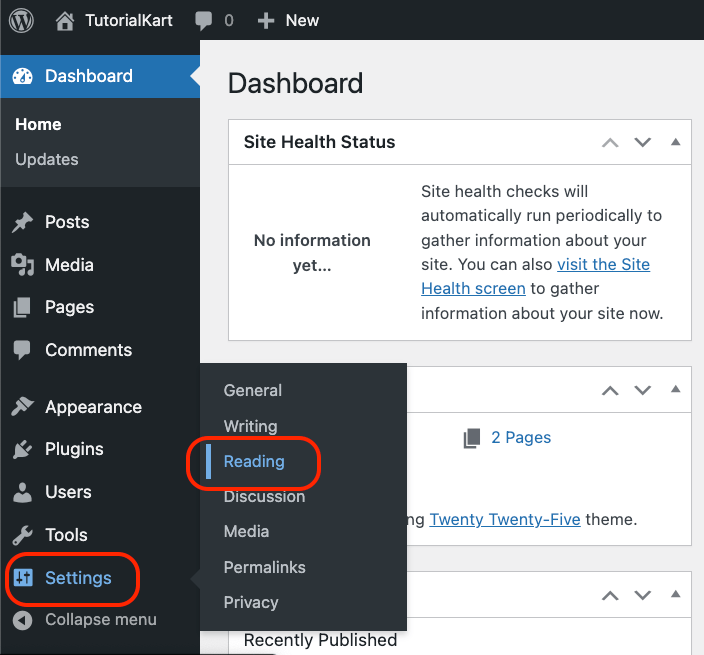704x655 pixels.
Task: Open the Settings menu
Action: (78, 578)
